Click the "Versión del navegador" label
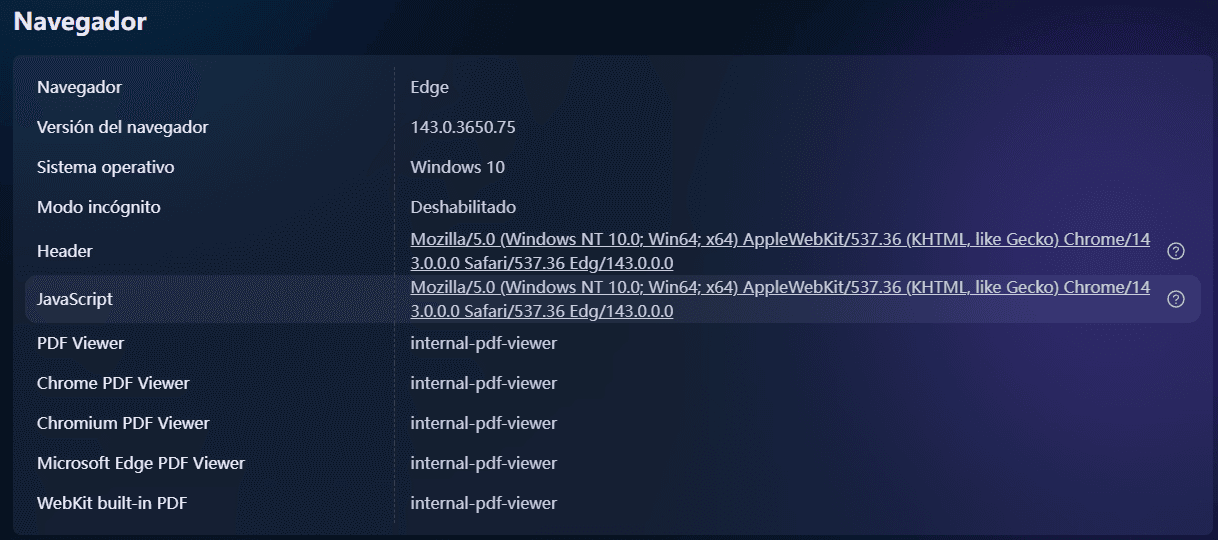 [x=122, y=127]
